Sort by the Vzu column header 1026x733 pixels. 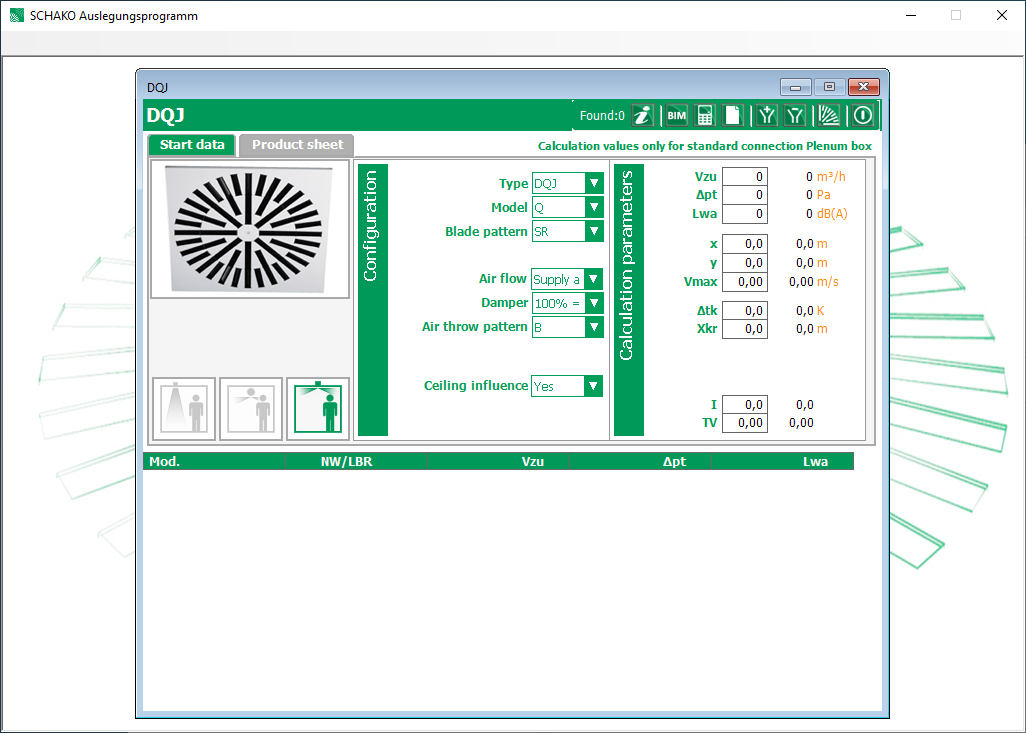pos(498,461)
